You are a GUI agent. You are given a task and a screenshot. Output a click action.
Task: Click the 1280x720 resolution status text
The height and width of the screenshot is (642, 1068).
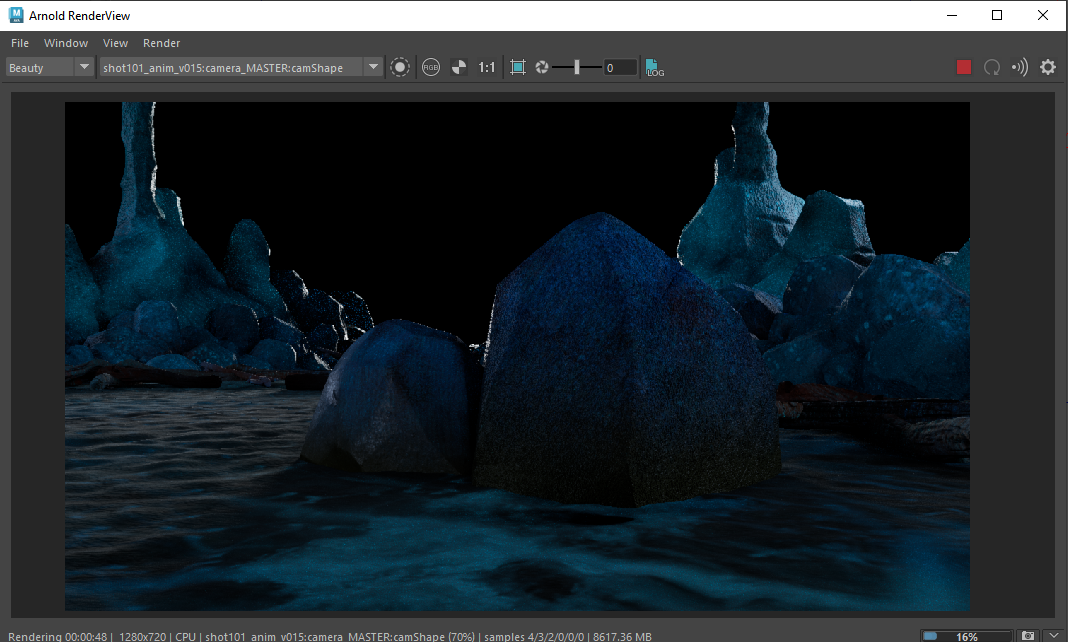pyautogui.click(x=142, y=637)
